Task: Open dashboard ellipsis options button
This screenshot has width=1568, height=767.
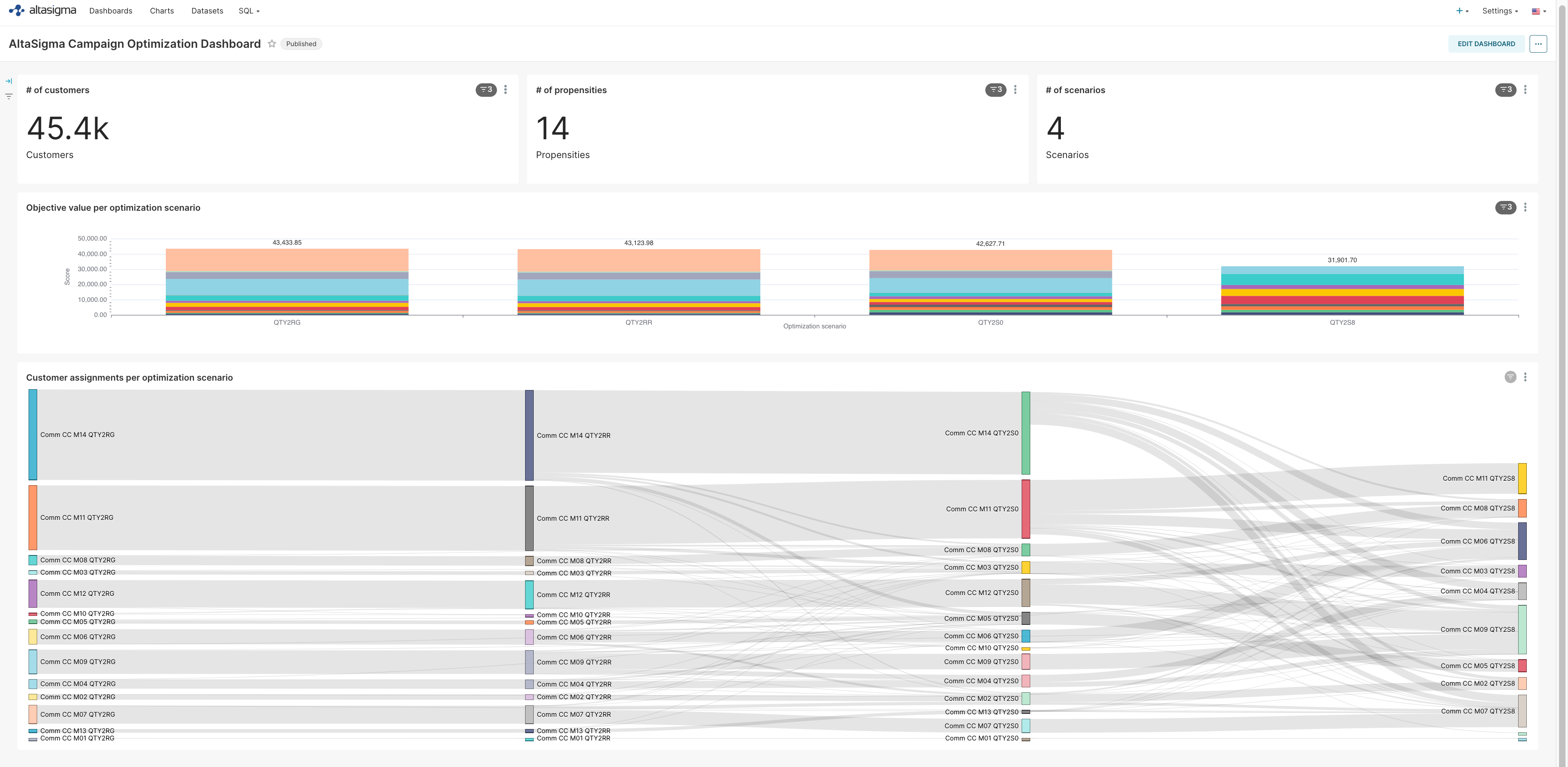Action: (1537, 44)
